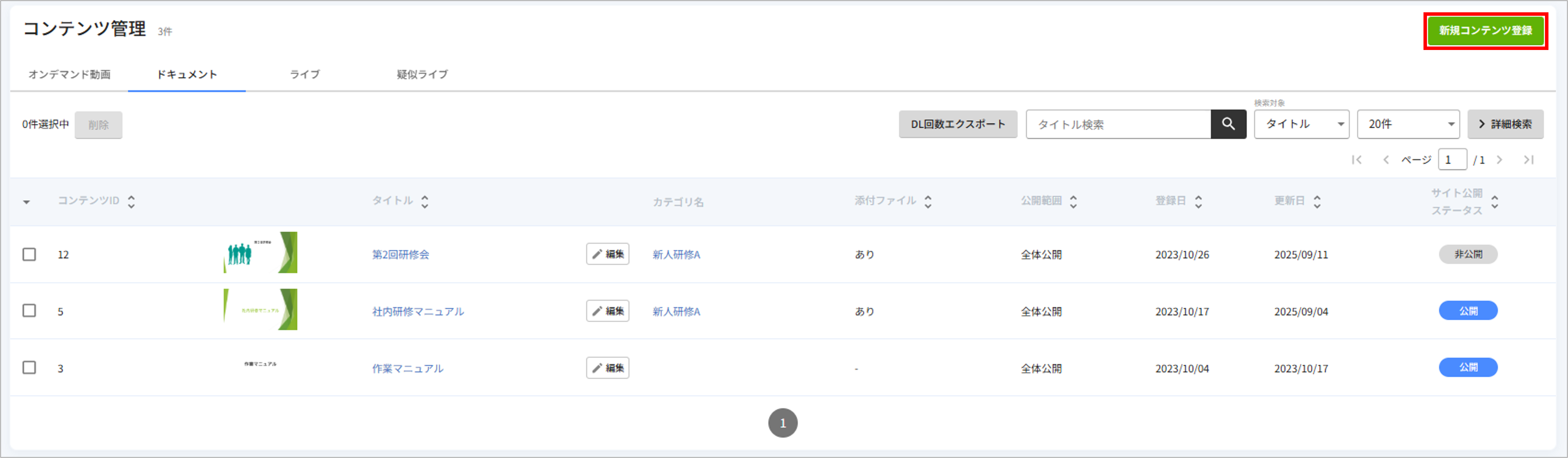Select checkbox for content ID 5
Screen dimensions: 1568x458
pyautogui.click(x=29, y=311)
